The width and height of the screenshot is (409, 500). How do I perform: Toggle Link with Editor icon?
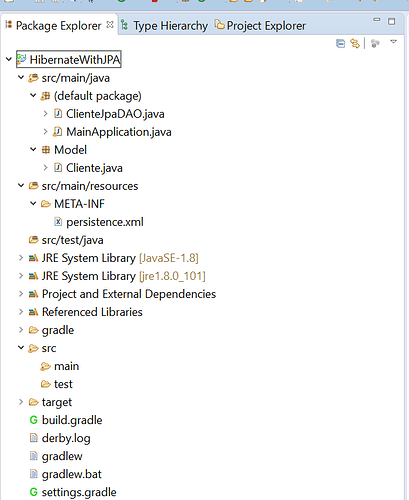(355, 43)
